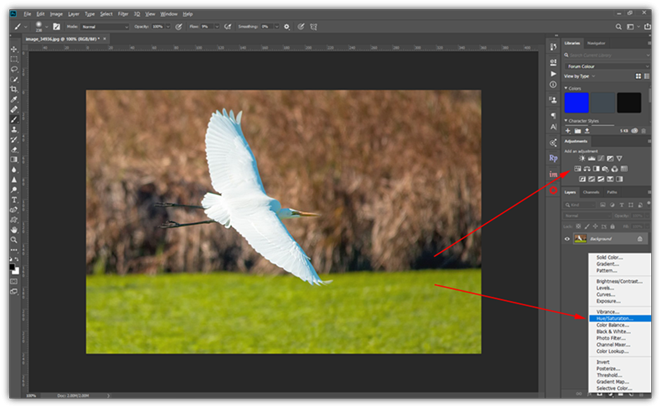Select the Hand tool
Screen dimensions: 660x407
click(14, 230)
